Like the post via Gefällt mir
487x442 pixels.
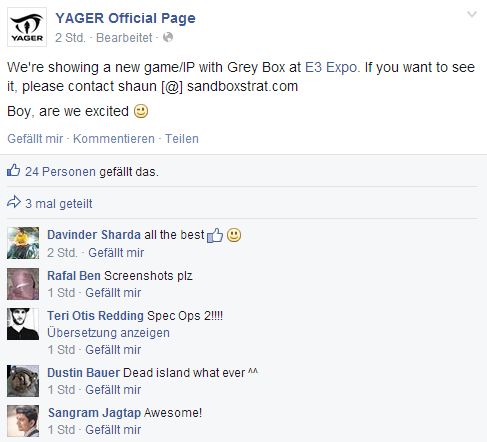tap(35, 139)
